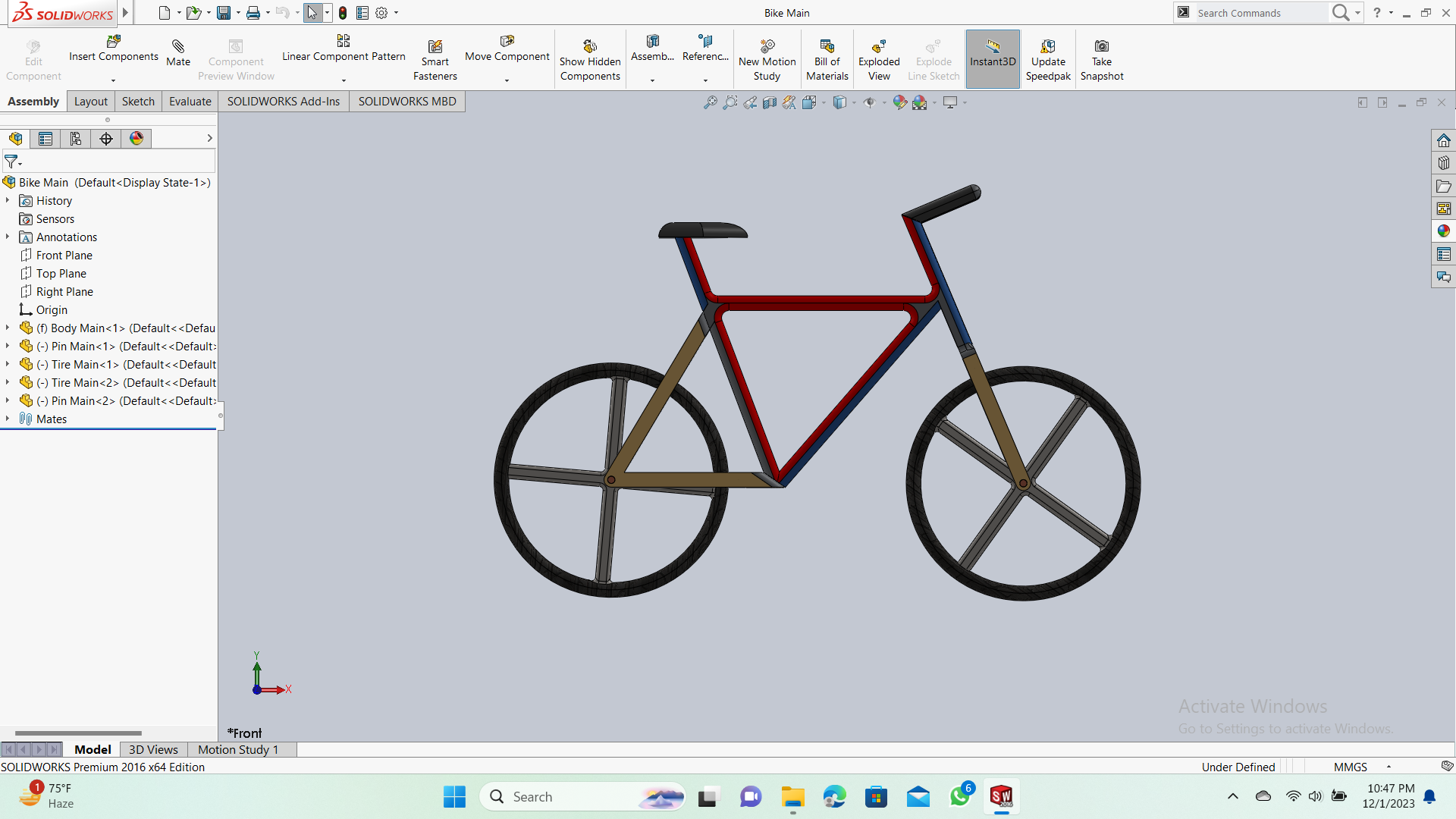
Task: Switch to the Layout tab
Action: coord(90,102)
